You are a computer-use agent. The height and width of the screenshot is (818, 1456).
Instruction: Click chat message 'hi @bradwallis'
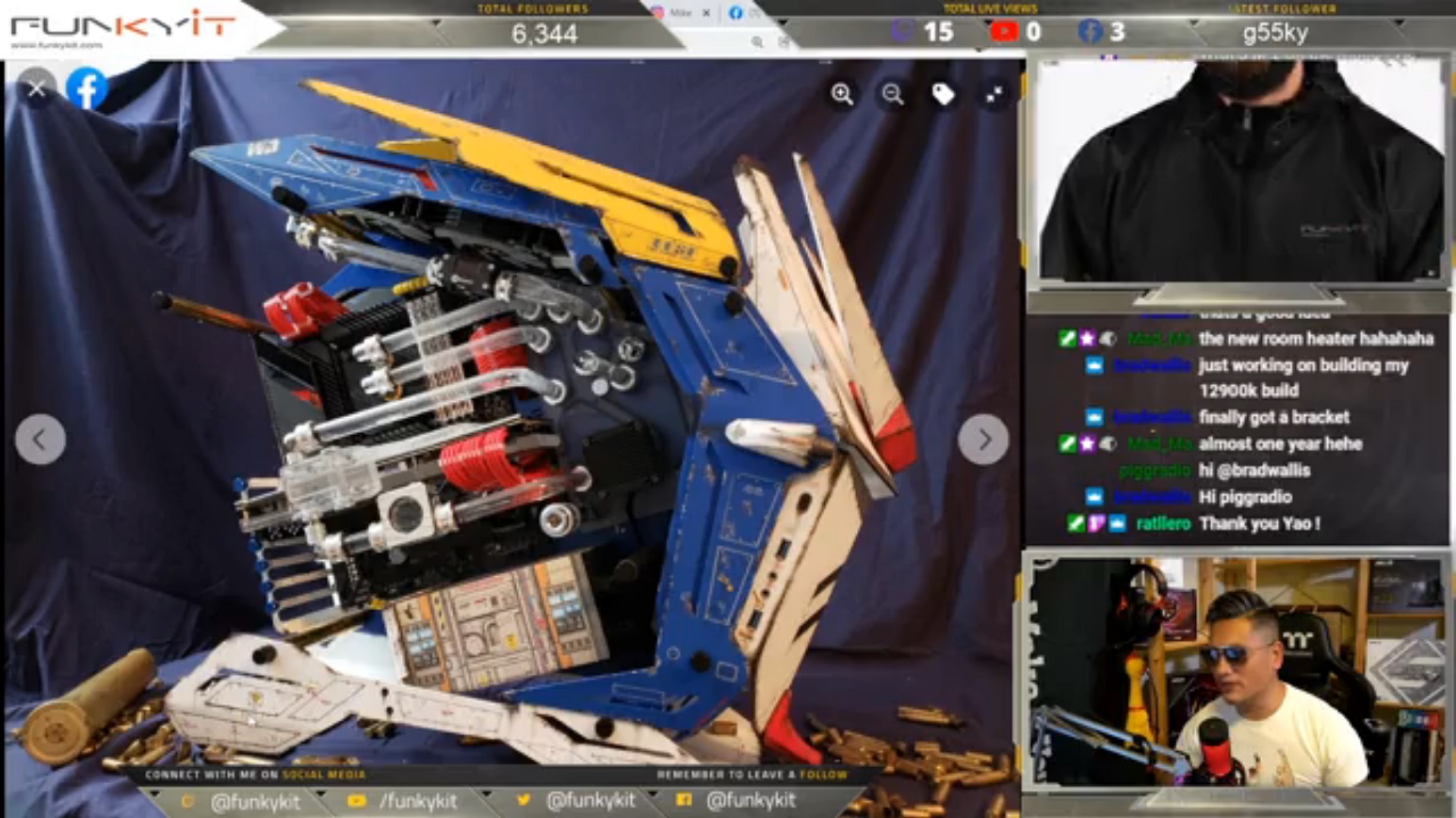tap(1254, 470)
